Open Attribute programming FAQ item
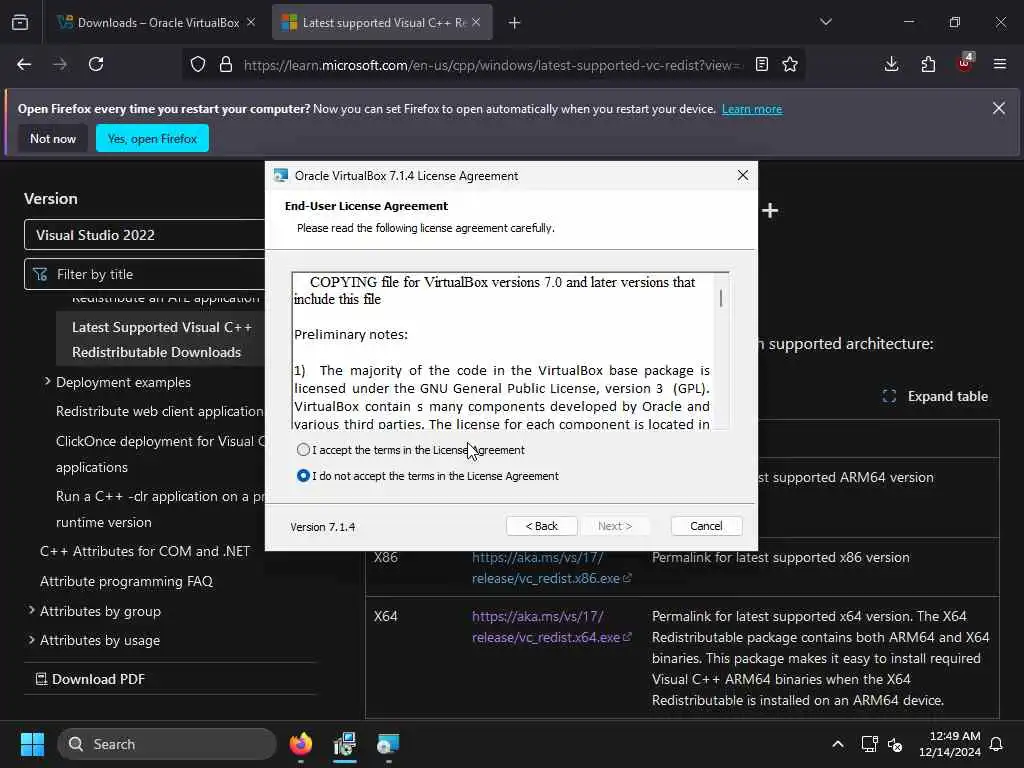This screenshot has width=1024, height=768. tap(126, 581)
